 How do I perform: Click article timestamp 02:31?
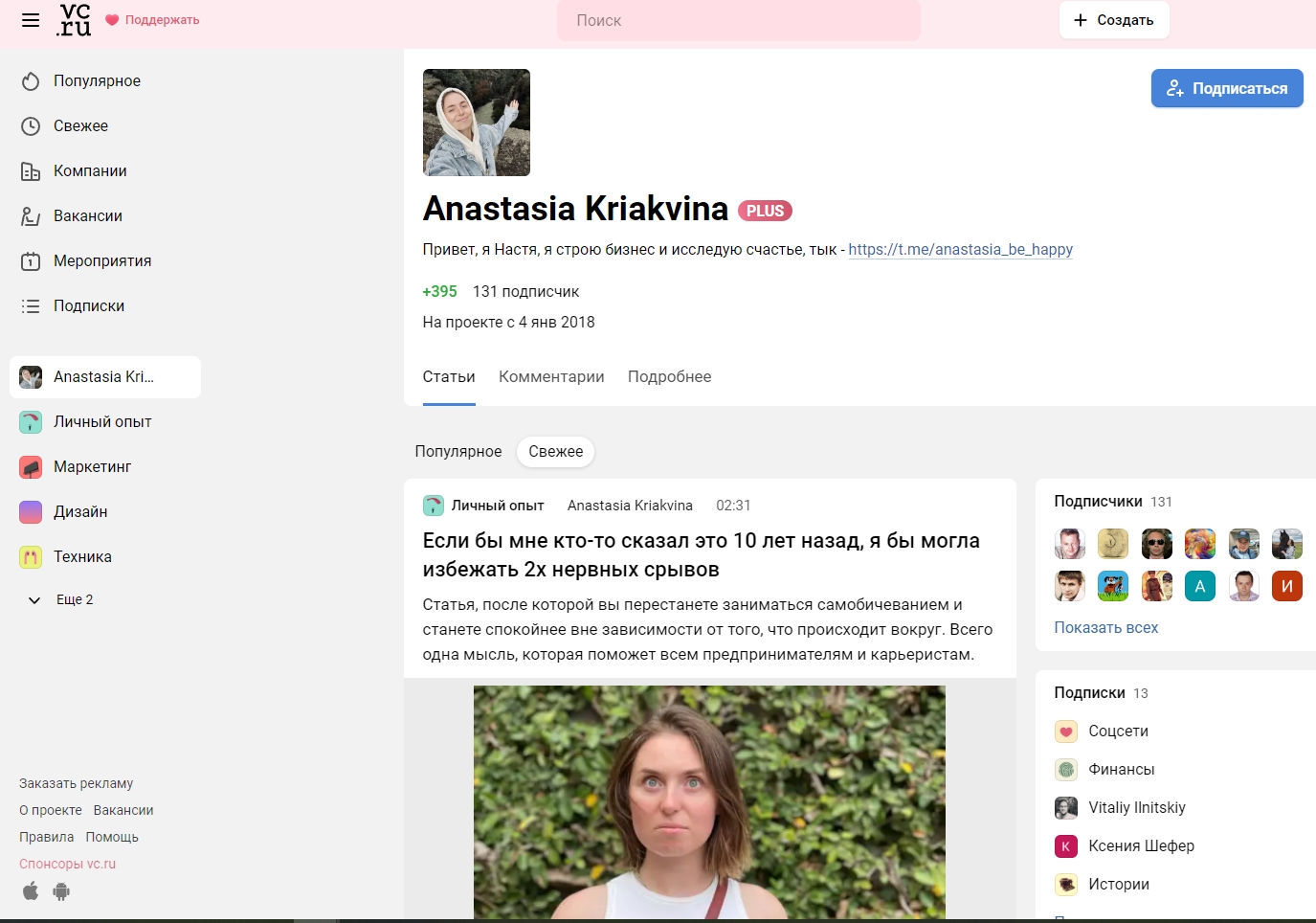tap(734, 506)
